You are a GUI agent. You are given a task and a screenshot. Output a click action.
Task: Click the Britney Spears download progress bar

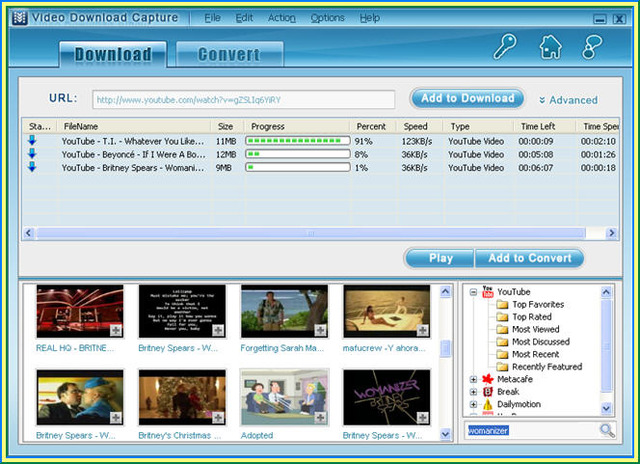(298, 167)
